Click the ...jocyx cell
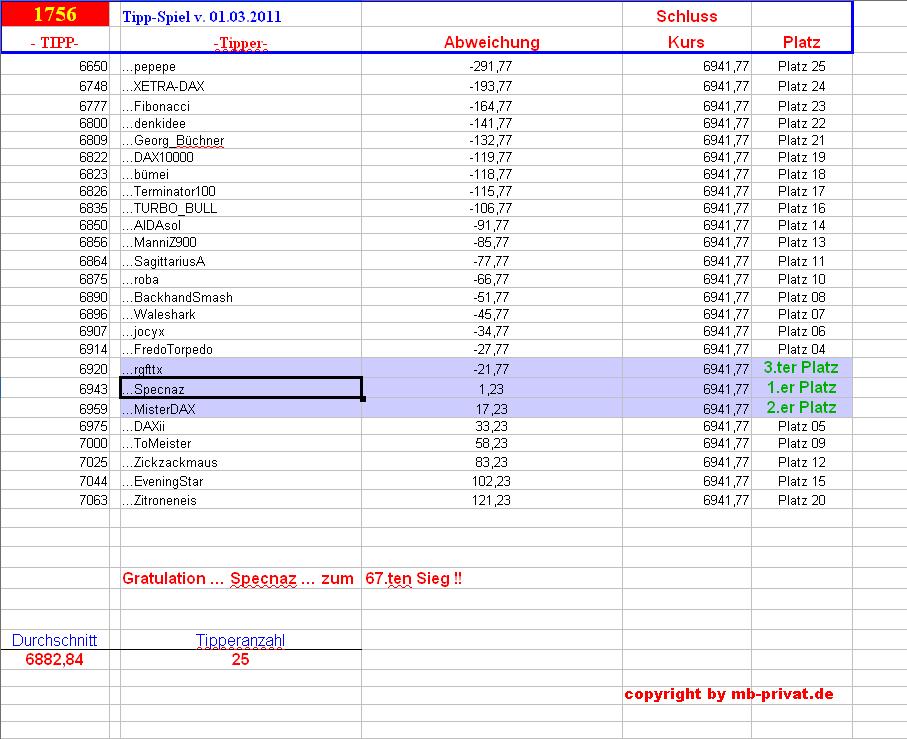 (x=241, y=331)
